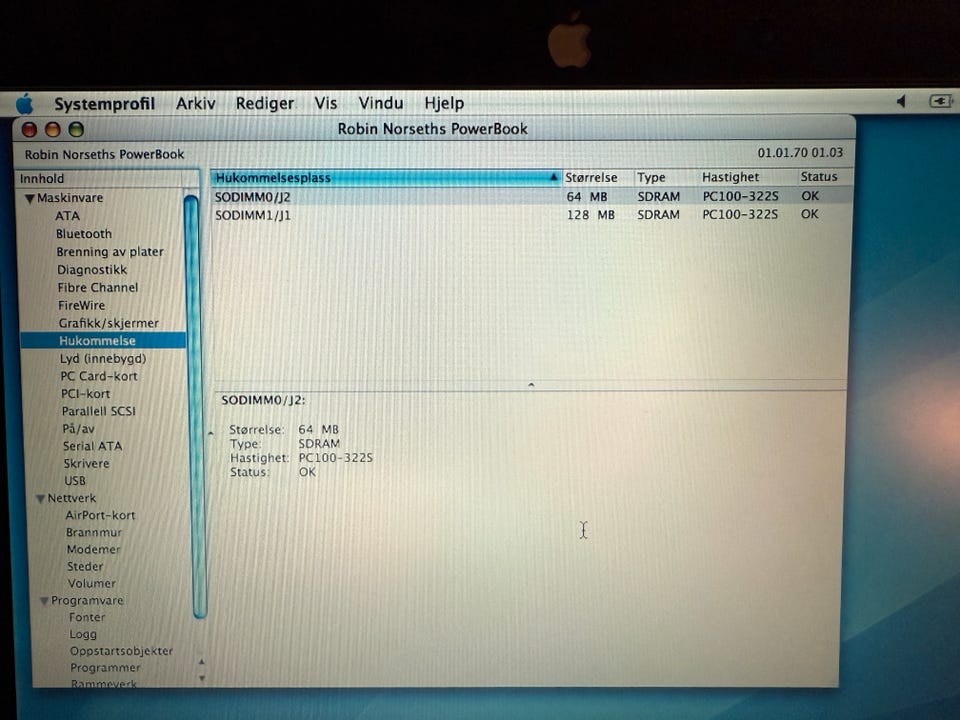The width and height of the screenshot is (960, 720).
Task: Select Steder in the sidebar
Action: pos(85,566)
